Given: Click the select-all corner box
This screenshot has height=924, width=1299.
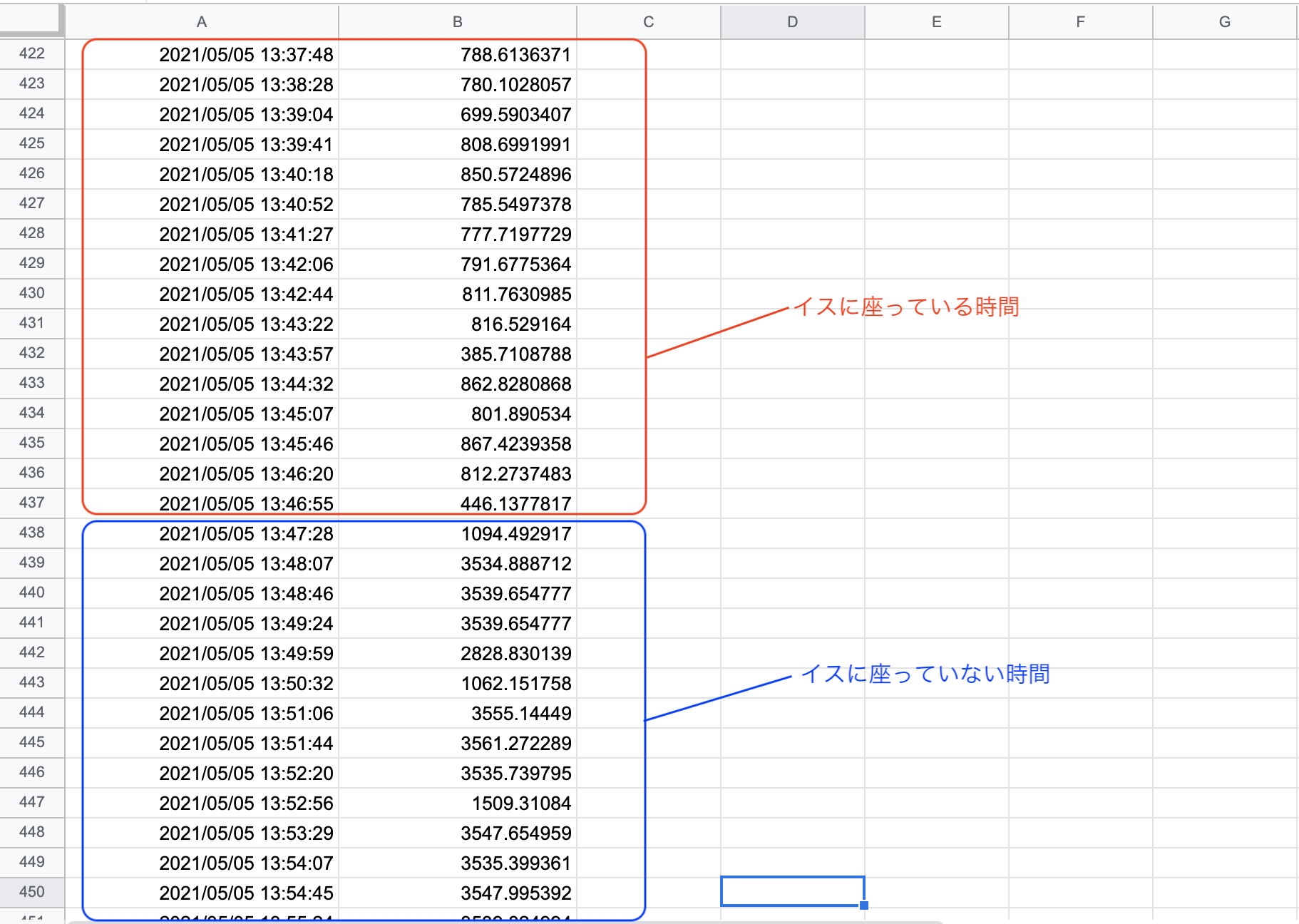Looking at the screenshot, I should [31, 20].
